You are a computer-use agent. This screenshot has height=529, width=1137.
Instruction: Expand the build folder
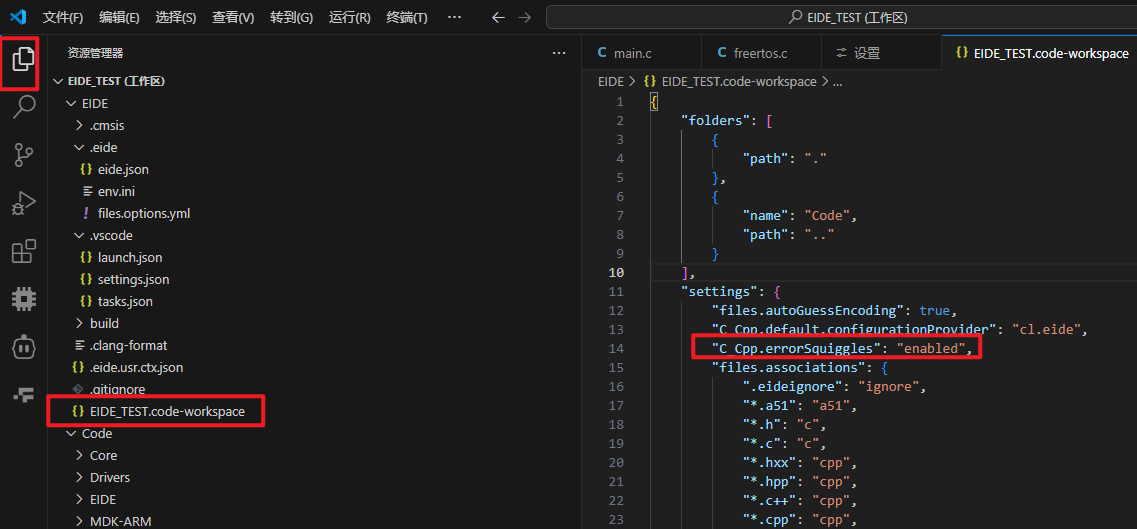(x=104, y=324)
